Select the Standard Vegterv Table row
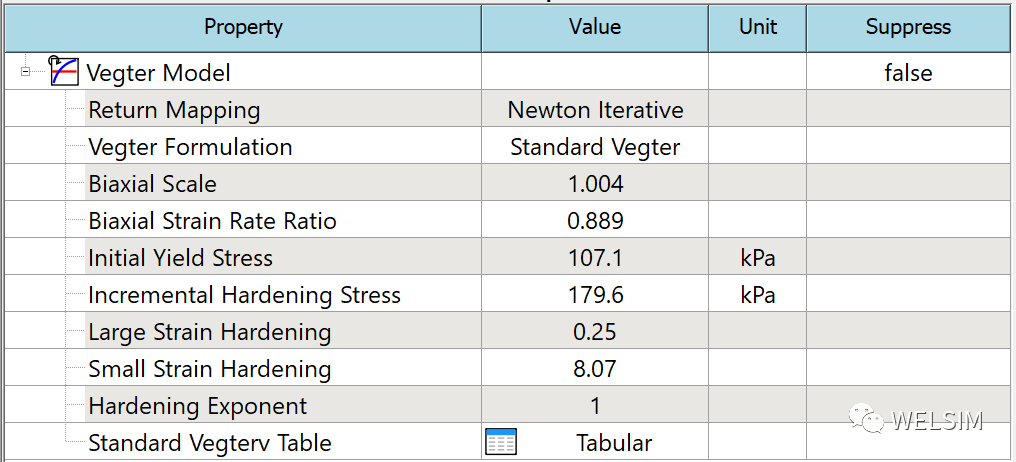Screen dimensions: 1016x462 (x=508, y=443)
